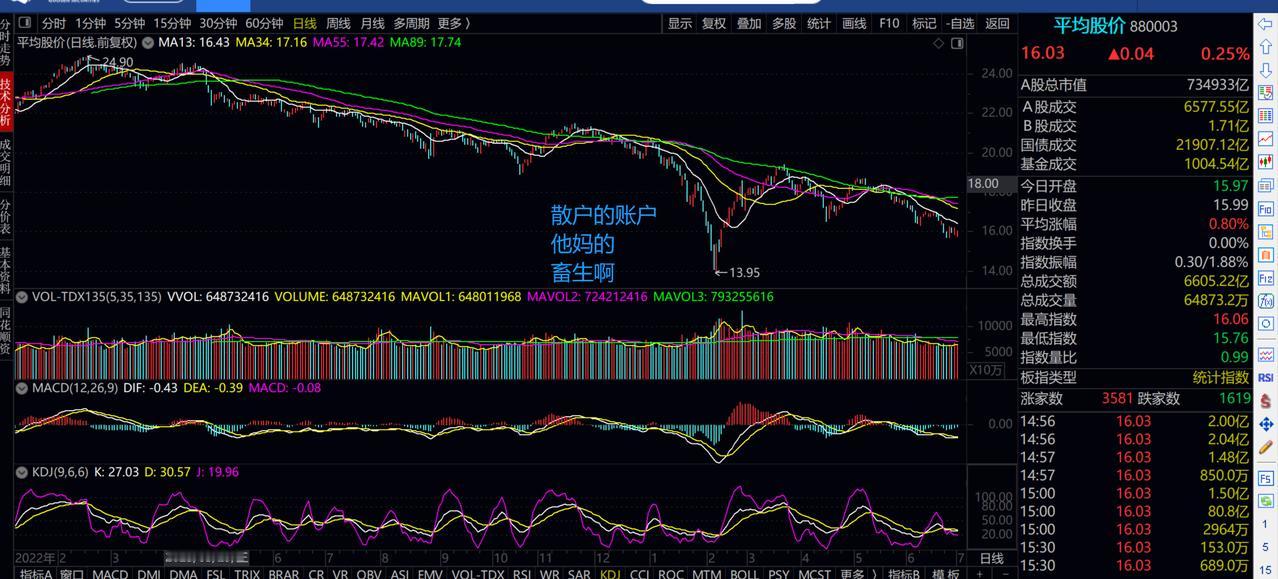
Task: Click the f(x) formula icon in right sidebar
Action: pos(1265,301)
